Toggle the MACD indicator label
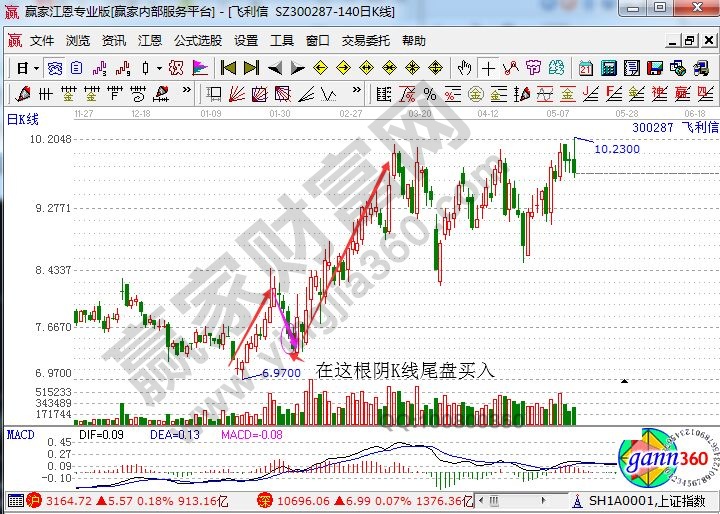 tap(20, 435)
